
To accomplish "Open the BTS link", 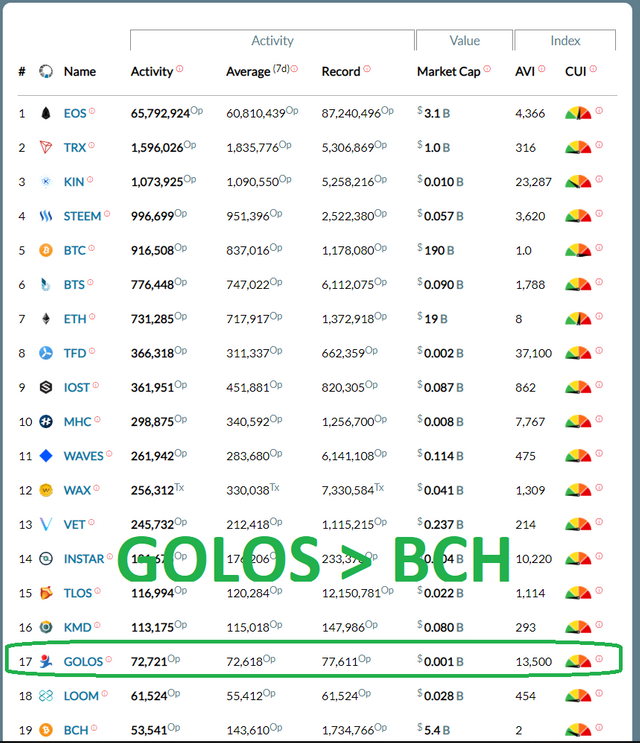I will coord(74,284).
